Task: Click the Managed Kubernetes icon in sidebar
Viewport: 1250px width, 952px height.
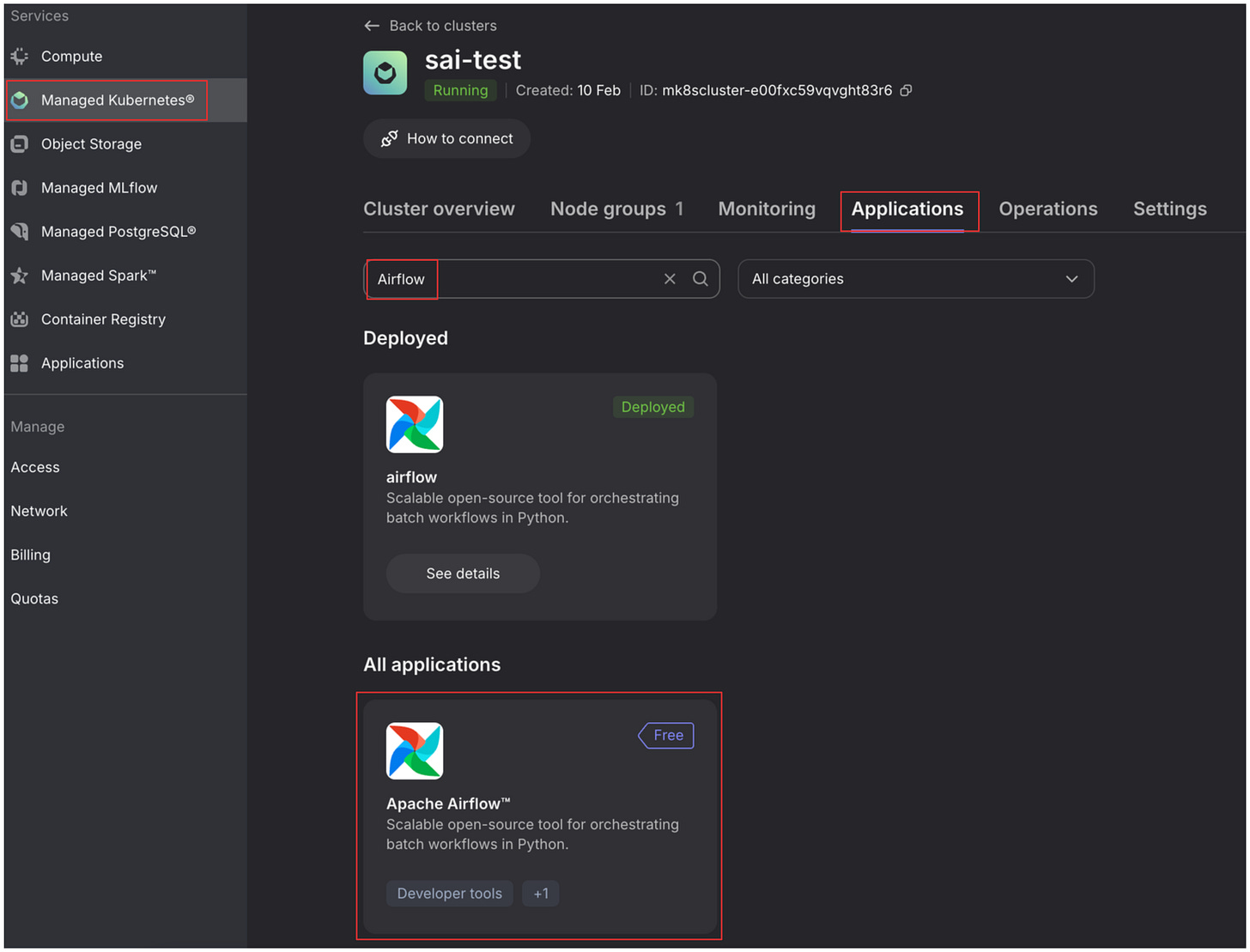Action: click(20, 100)
